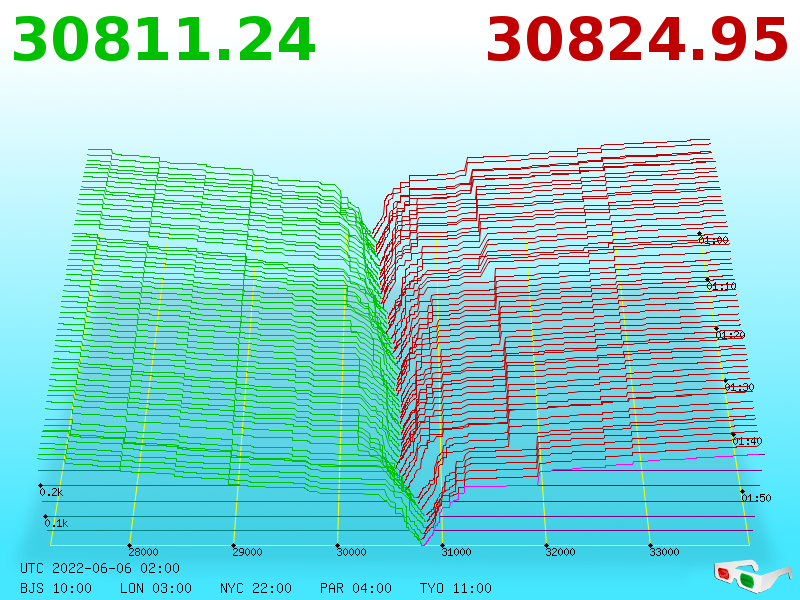Viewport: 800px width, 600px height.
Task: Click the 0.2k depth axis label
Action: pyautogui.click(x=52, y=492)
